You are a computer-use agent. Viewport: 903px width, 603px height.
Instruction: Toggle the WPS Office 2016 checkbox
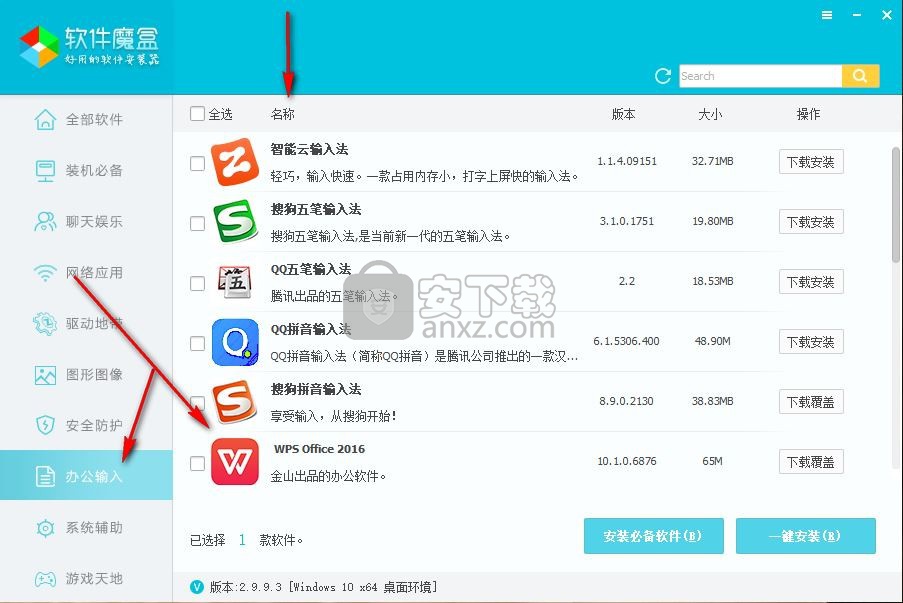198,463
